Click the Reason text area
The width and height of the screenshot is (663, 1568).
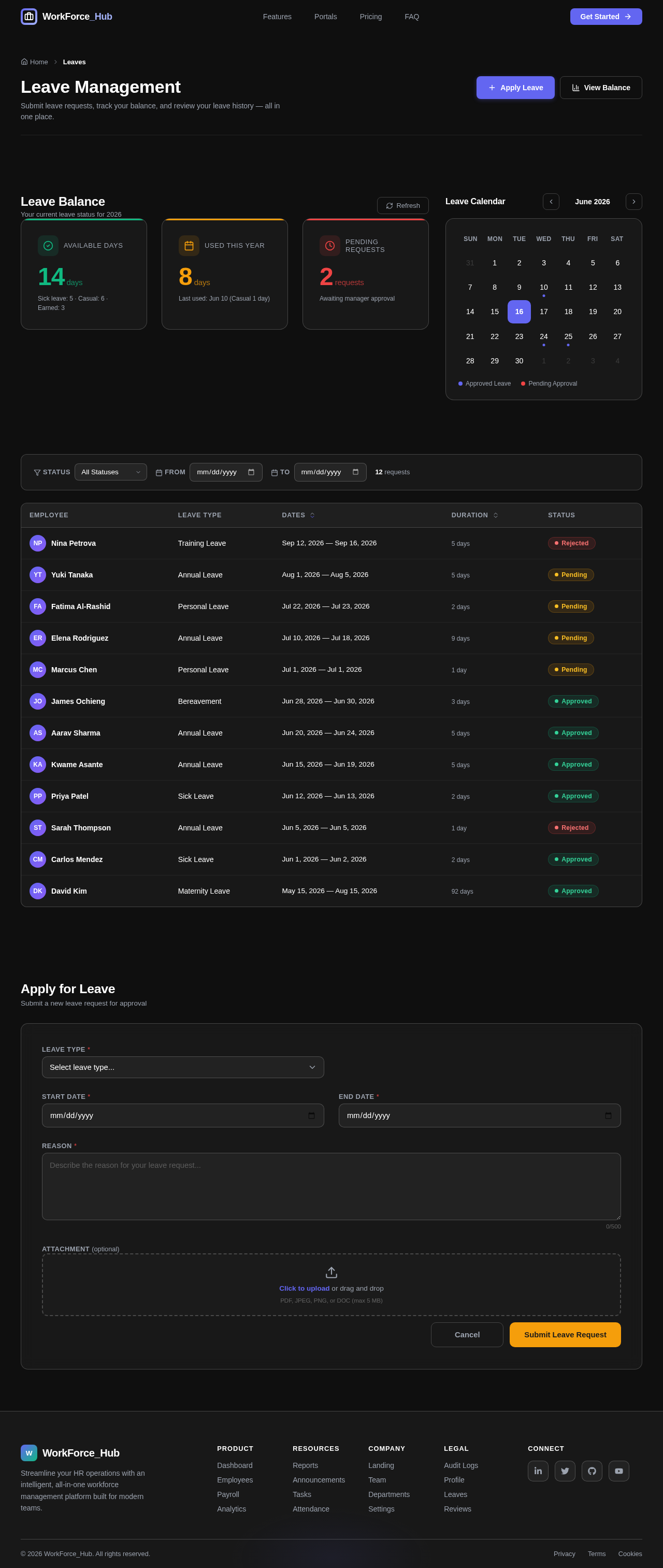pyautogui.click(x=331, y=1186)
